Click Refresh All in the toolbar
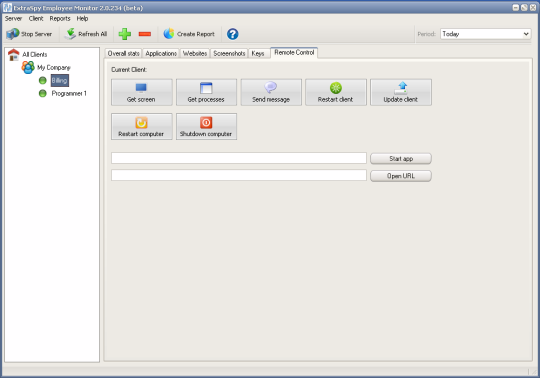This screenshot has height=378, width=540. (86, 34)
